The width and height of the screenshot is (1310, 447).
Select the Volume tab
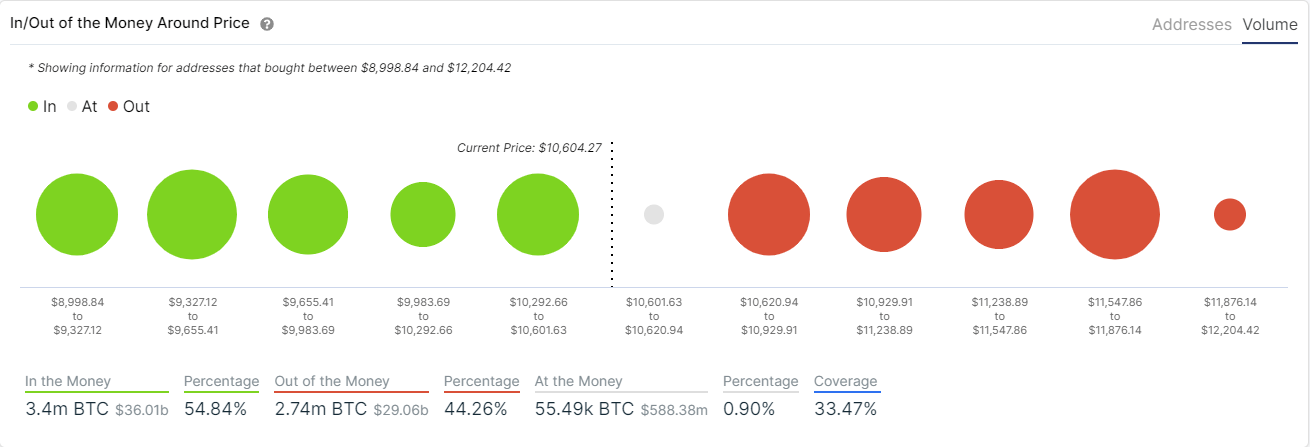point(1270,24)
